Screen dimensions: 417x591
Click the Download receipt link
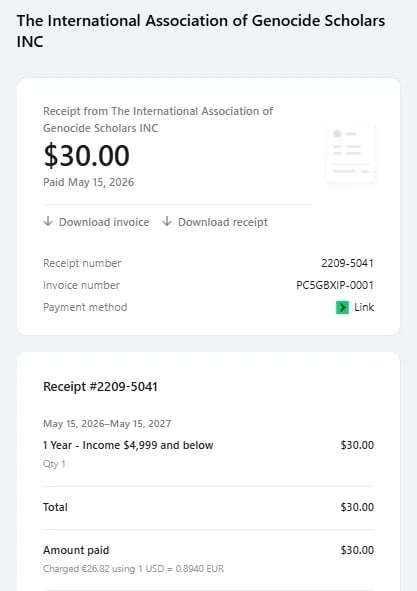point(215,222)
